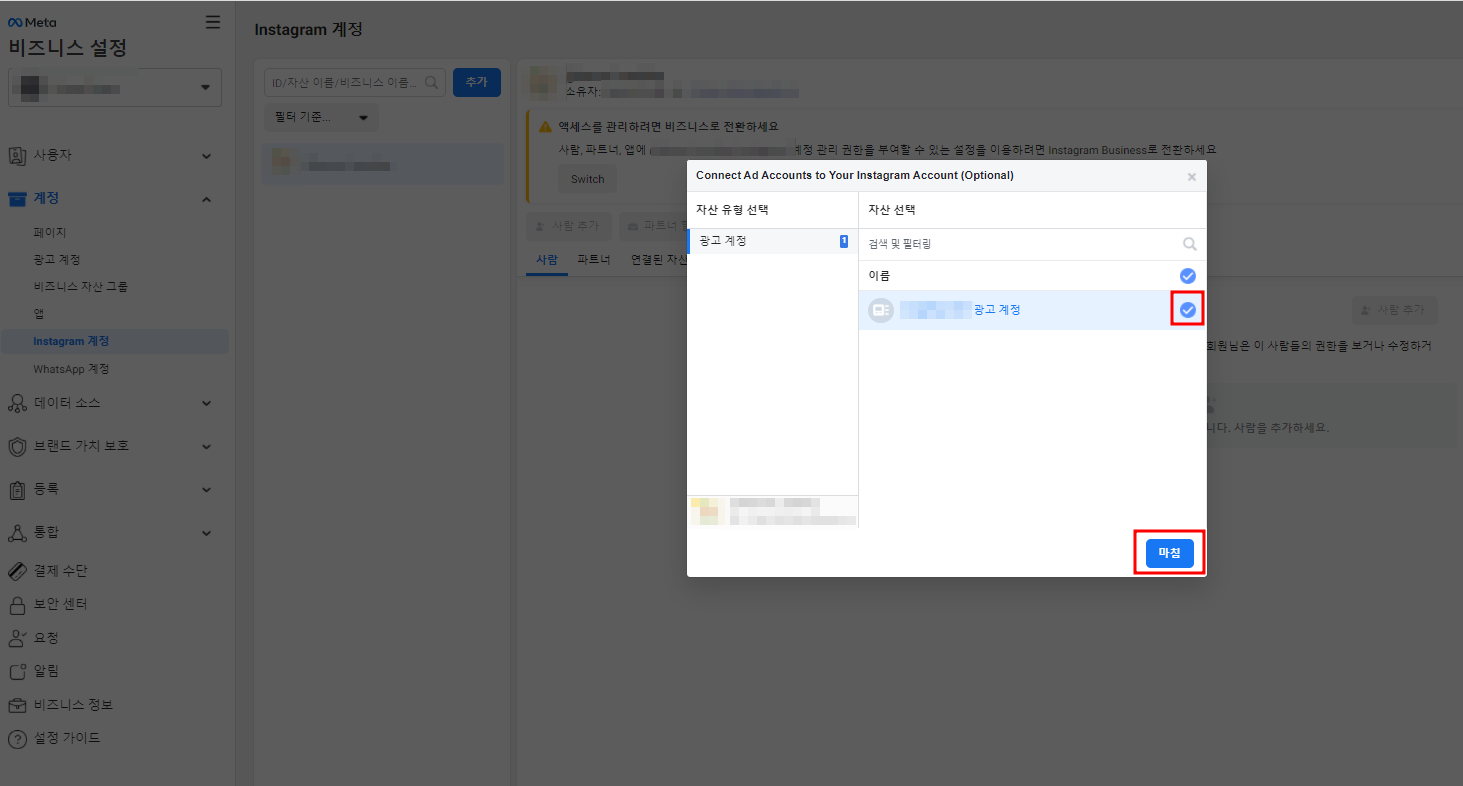Click the 사람 추가 button at right
The width and height of the screenshot is (1463, 786).
pyautogui.click(x=1395, y=310)
